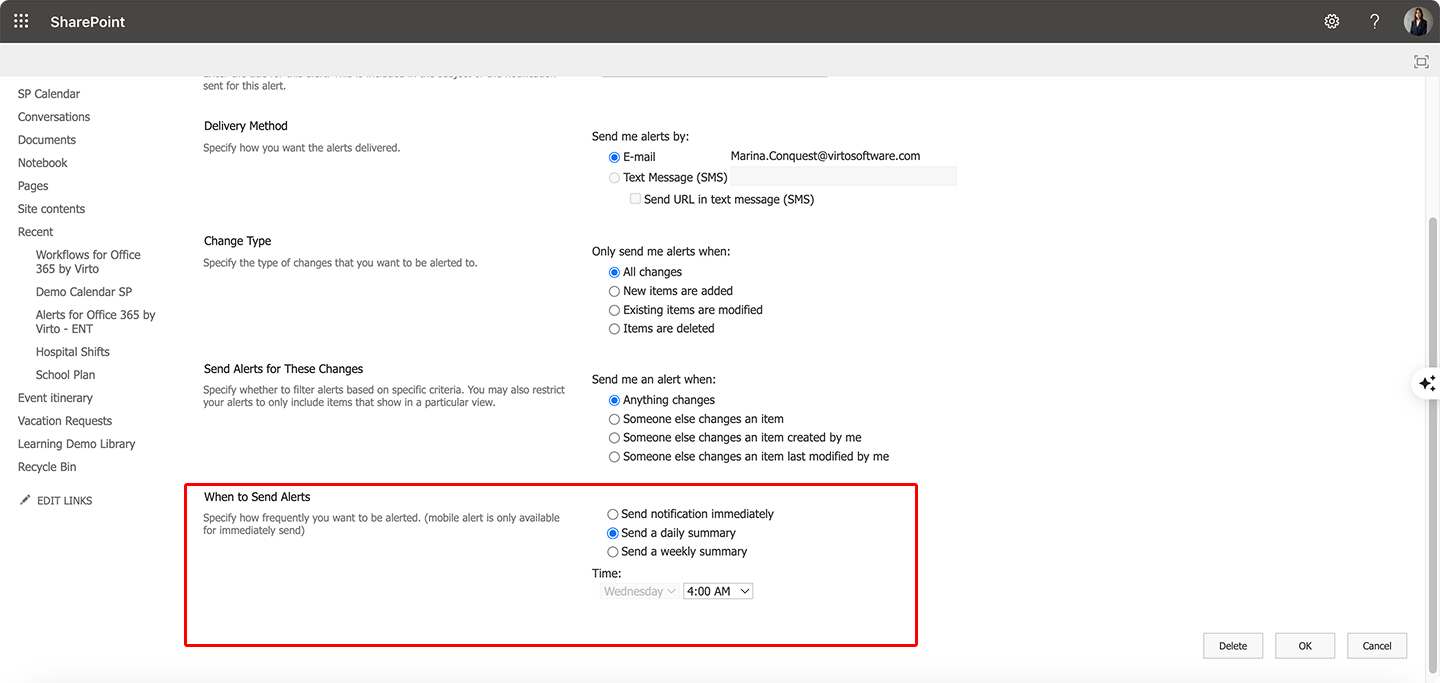Open the Copilot sparkle icon
This screenshot has height=683, width=1440.
1427,383
